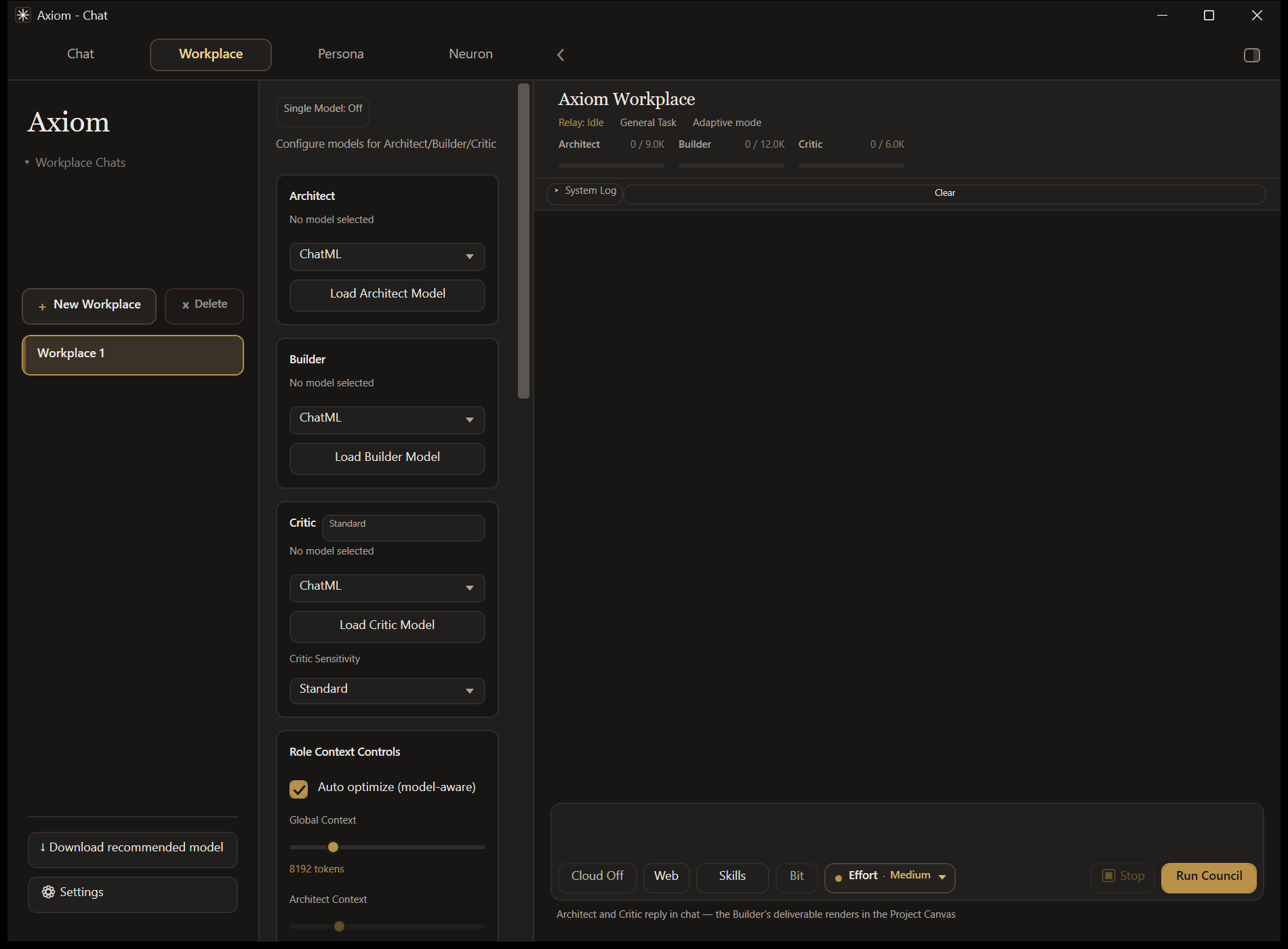Open the Effort Medium dropdown
Image resolution: width=1288 pixels, height=949 pixels.
click(x=889, y=877)
